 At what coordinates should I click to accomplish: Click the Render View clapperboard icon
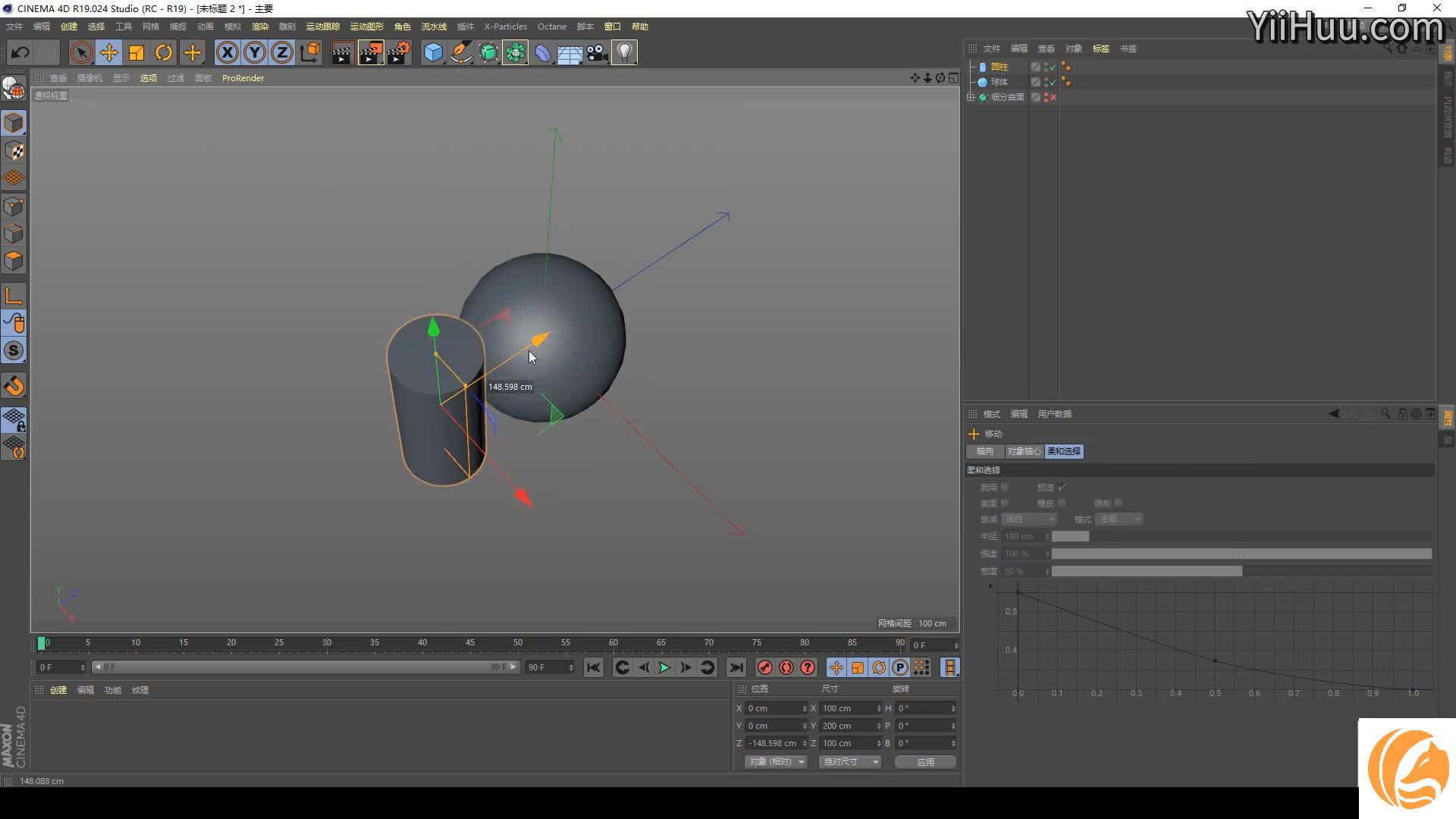(x=342, y=52)
